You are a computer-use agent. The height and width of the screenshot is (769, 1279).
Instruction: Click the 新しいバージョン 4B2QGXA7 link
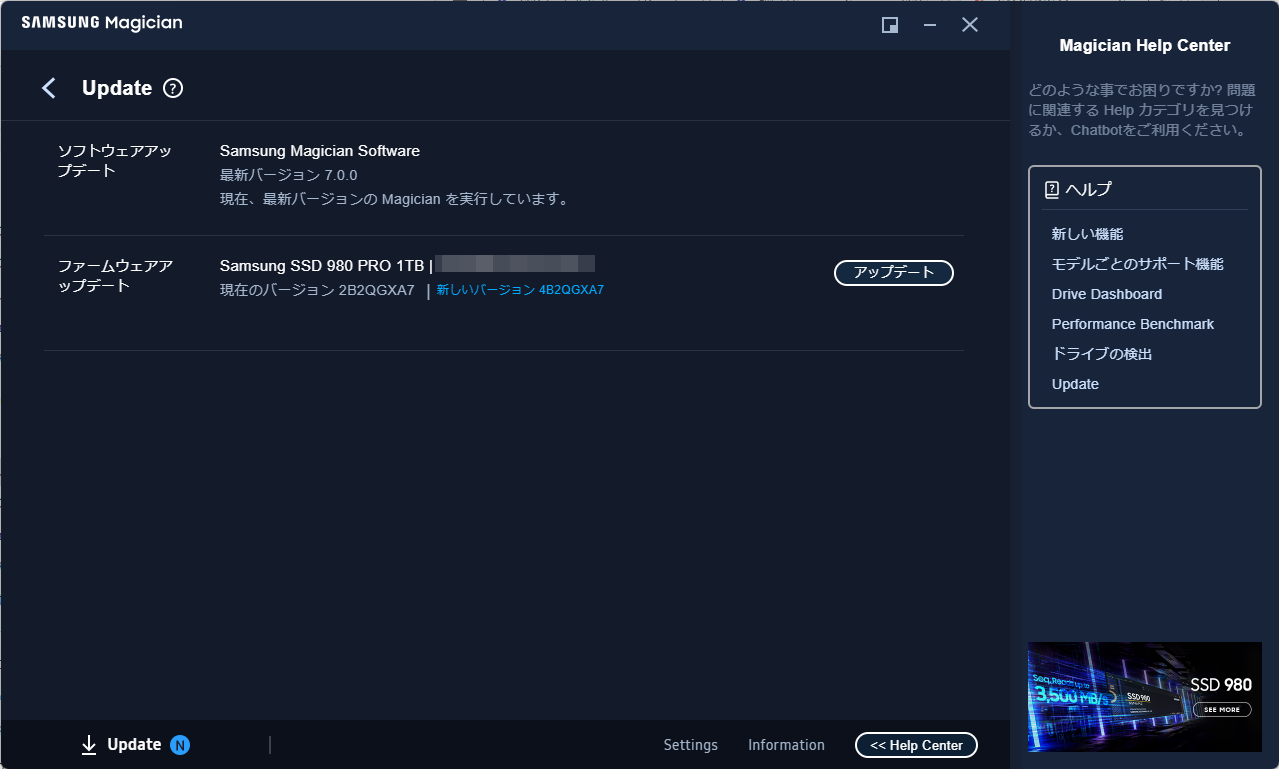[520, 290]
